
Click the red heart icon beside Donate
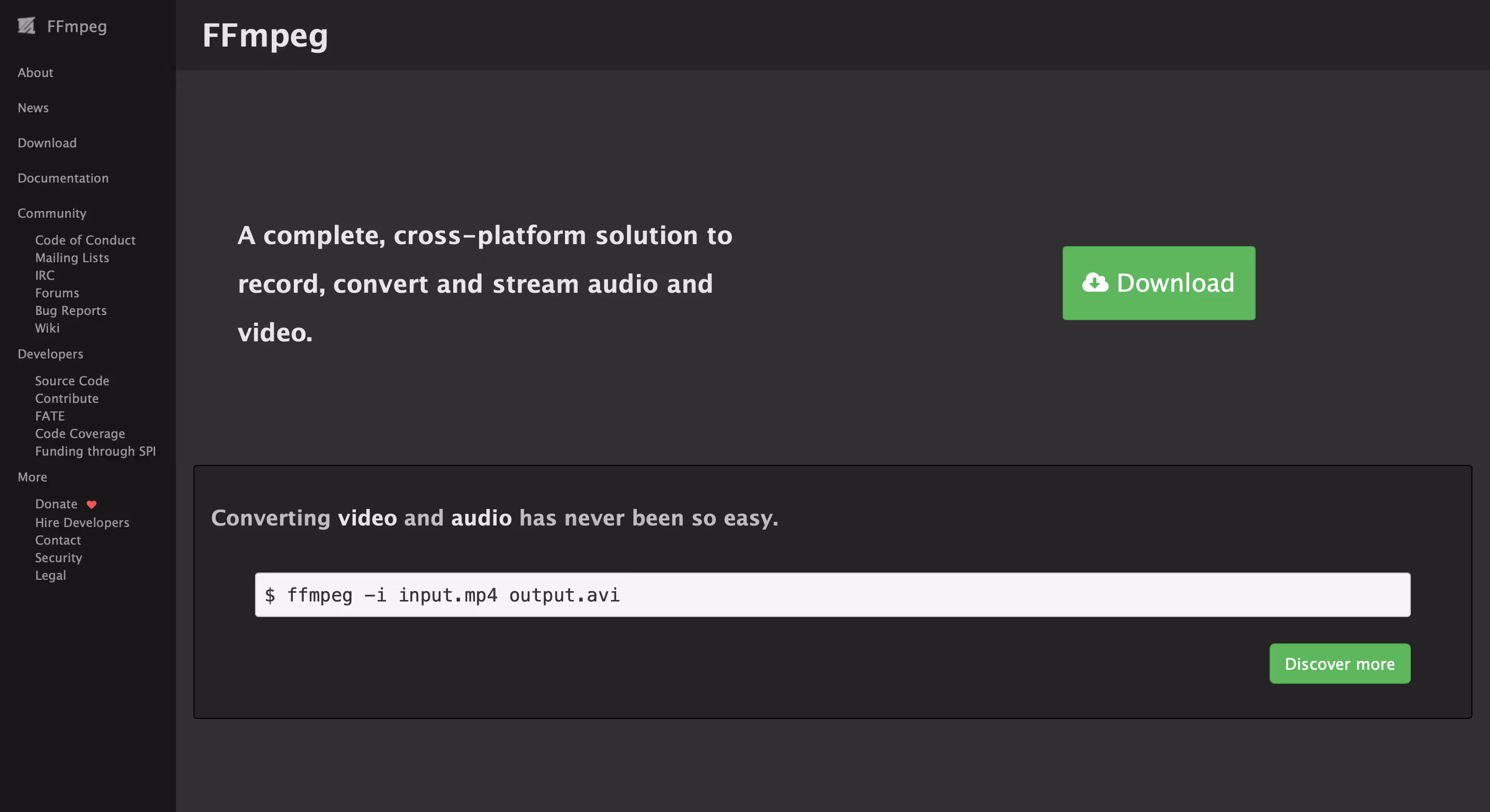[92, 504]
